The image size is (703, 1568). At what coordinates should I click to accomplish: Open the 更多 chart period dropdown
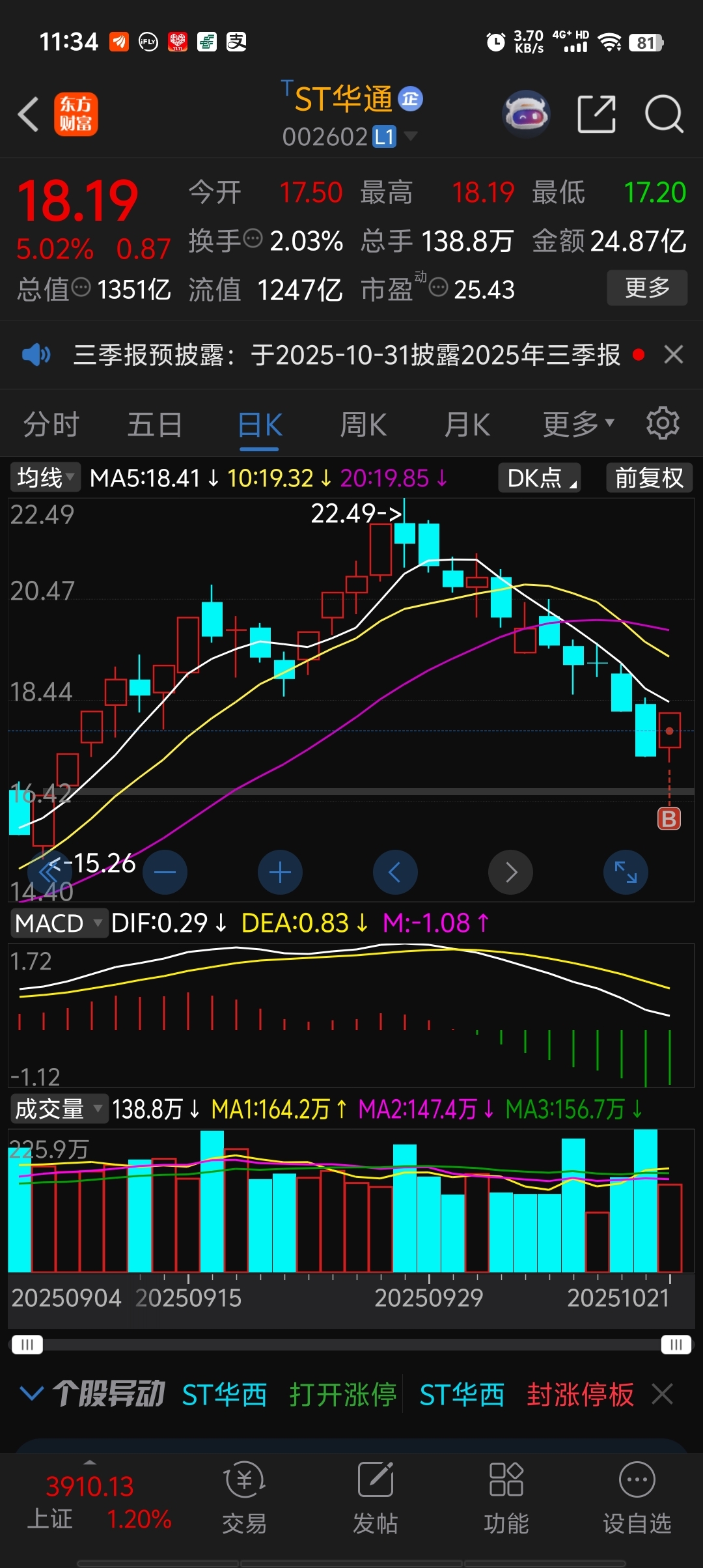(x=579, y=424)
